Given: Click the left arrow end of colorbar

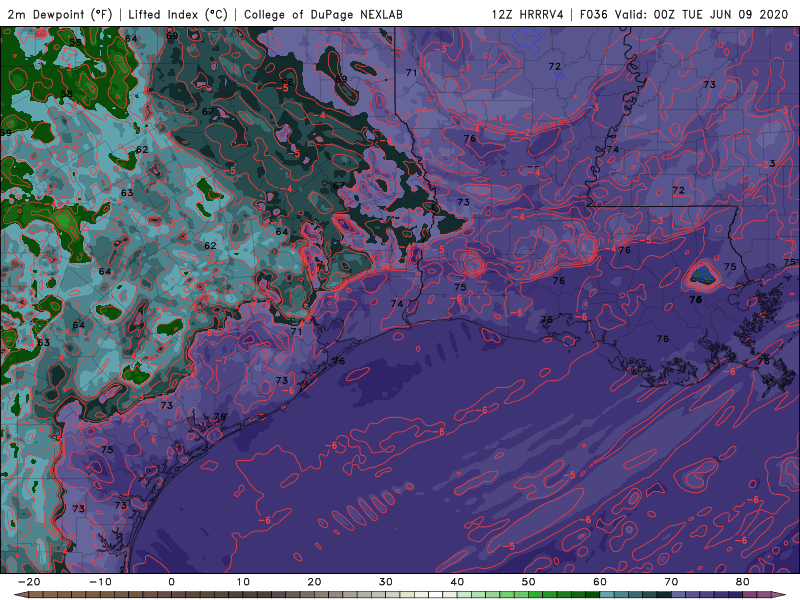Looking at the screenshot, I should (20, 595).
